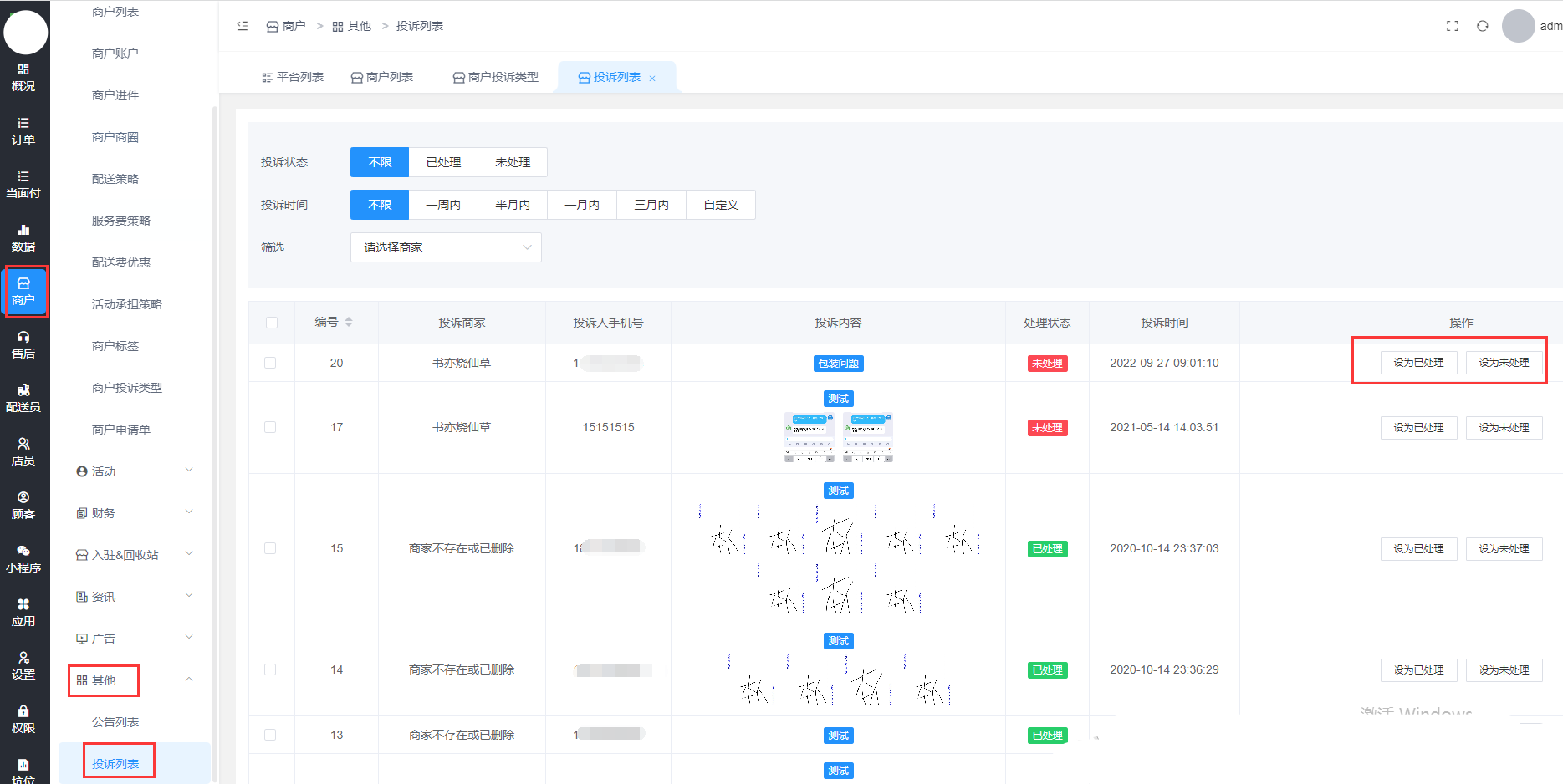Viewport: 1563px width, 784px height.
Task: Check the select-all checkbox in table header
Action: (271, 323)
